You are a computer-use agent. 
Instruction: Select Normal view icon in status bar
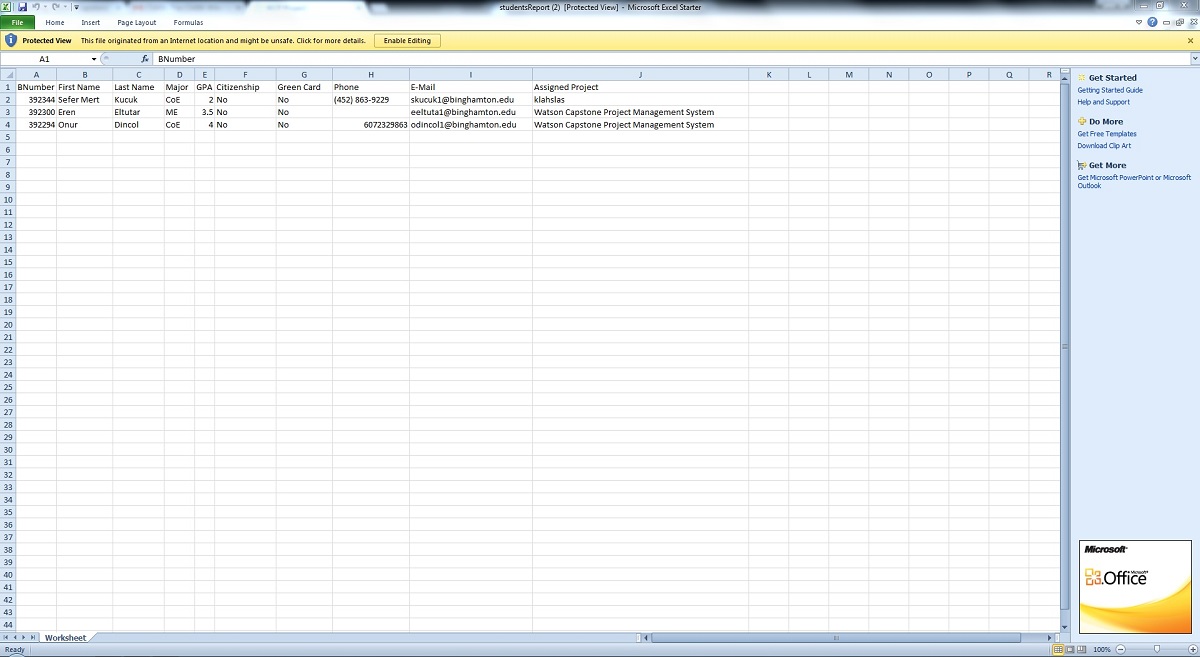[x=1059, y=649]
